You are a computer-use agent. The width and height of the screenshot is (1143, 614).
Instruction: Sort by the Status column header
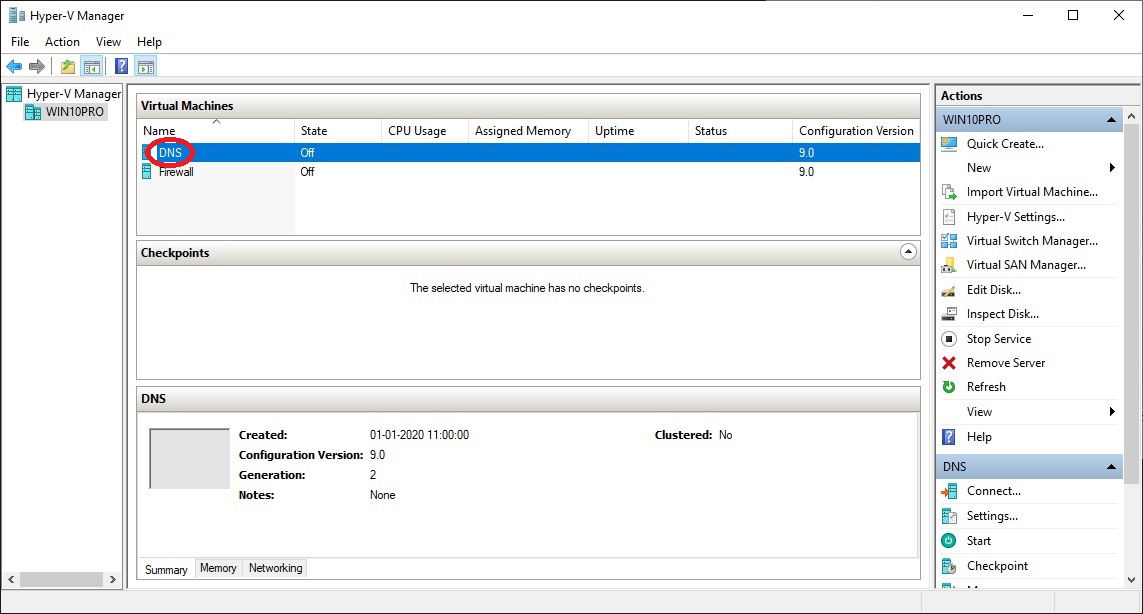[741, 131]
